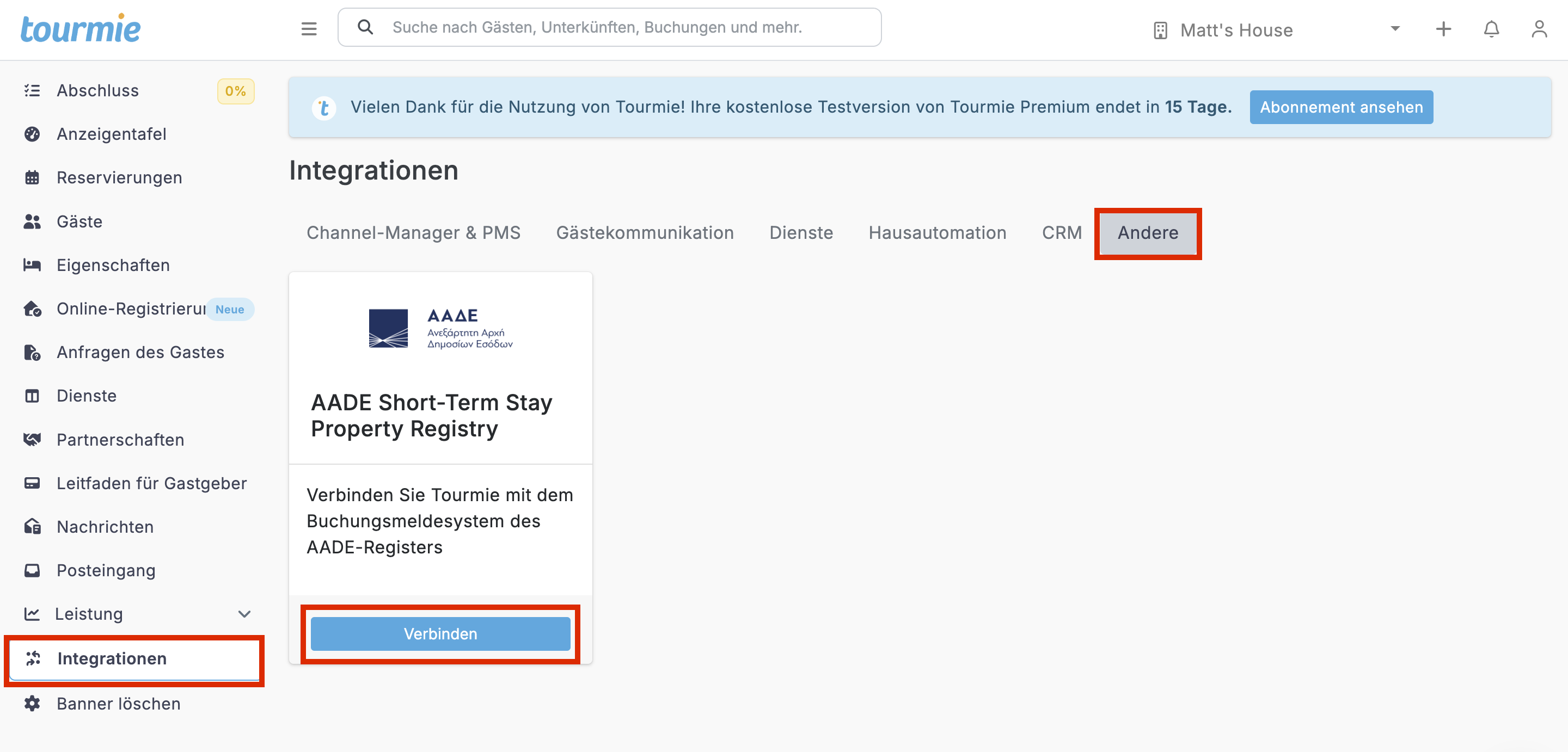Click Abonnement ansehen button
Viewport: 1568px width, 752px height.
[1341, 107]
